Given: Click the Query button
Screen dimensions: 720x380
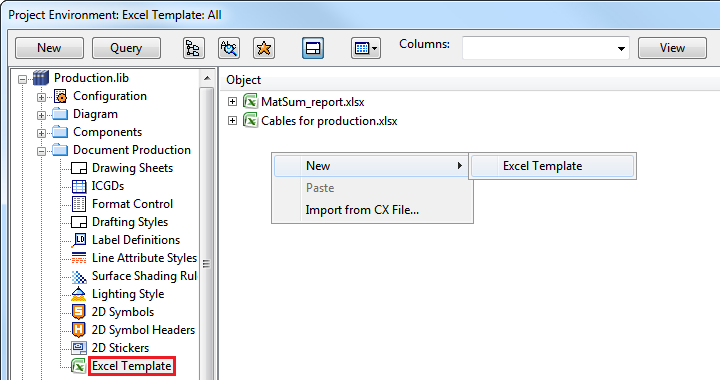Looking at the screenshot, I should click(x=126, y=48).
